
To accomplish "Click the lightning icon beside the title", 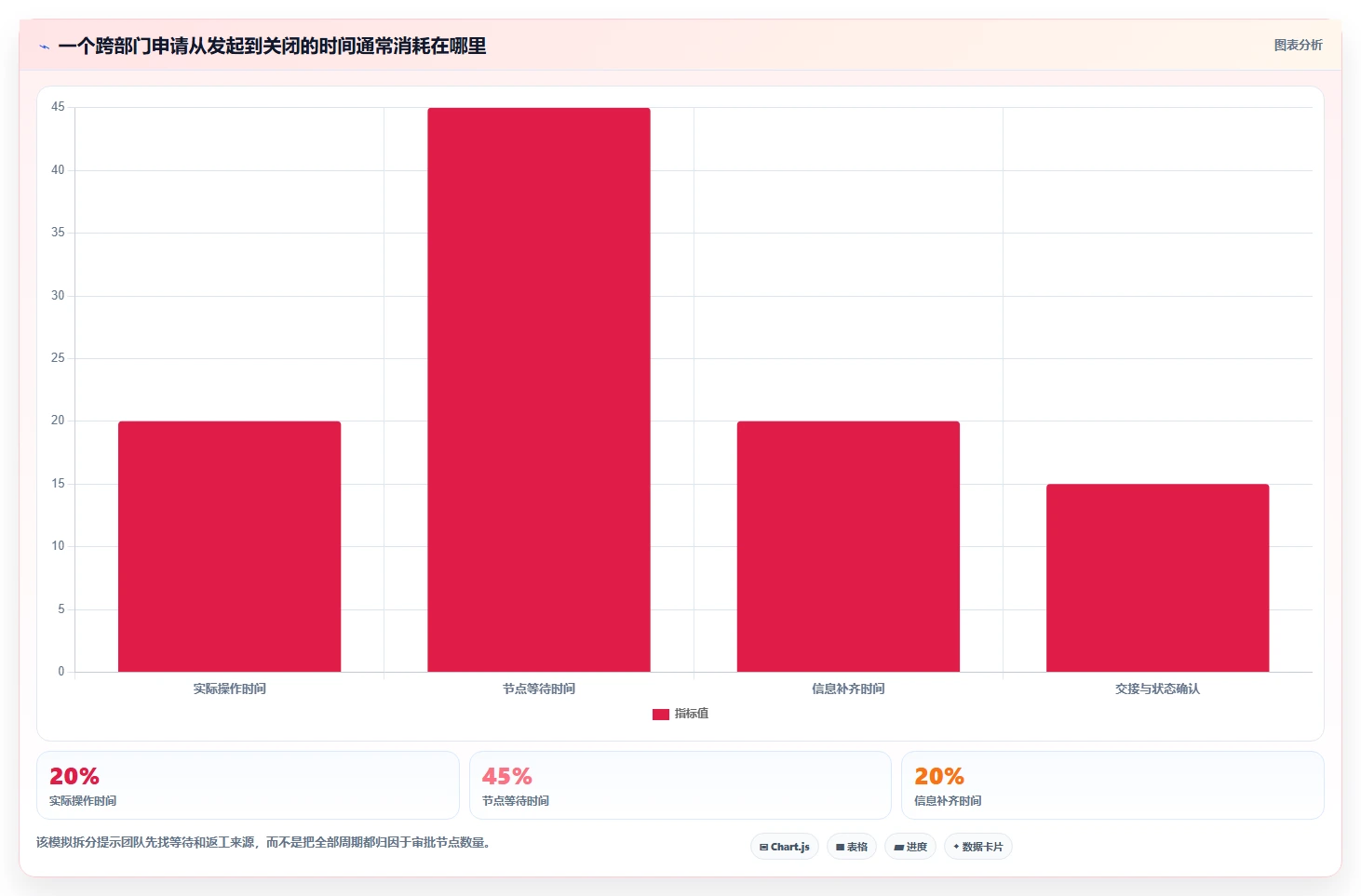I will (44, 47).
